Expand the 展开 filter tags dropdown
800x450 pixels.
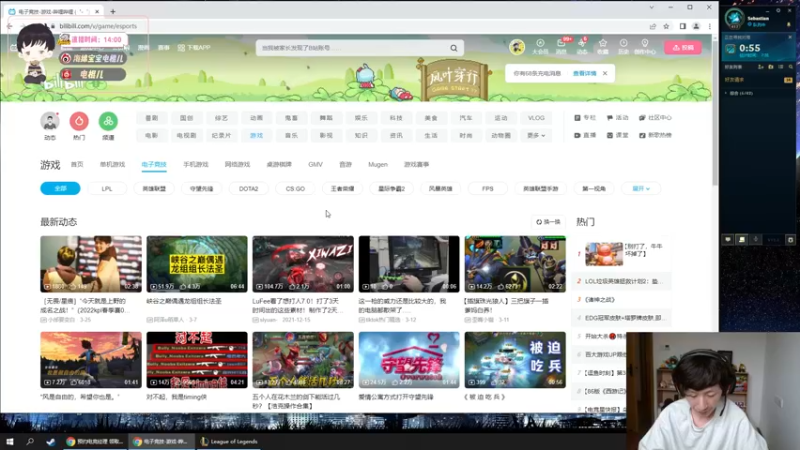coord(641,189)
